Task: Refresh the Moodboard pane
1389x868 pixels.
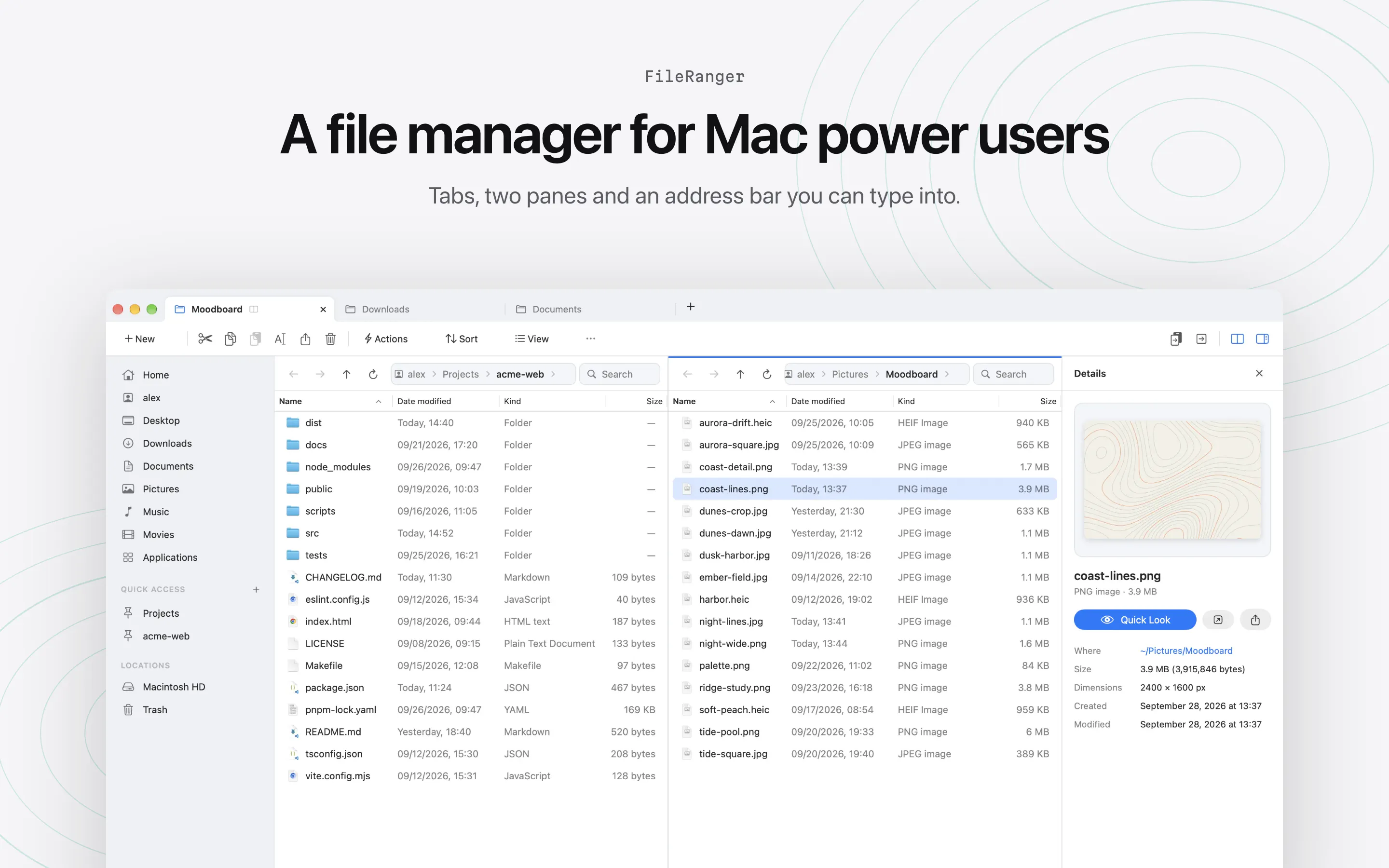Action: pyautogui.click(x=767, y=374)
